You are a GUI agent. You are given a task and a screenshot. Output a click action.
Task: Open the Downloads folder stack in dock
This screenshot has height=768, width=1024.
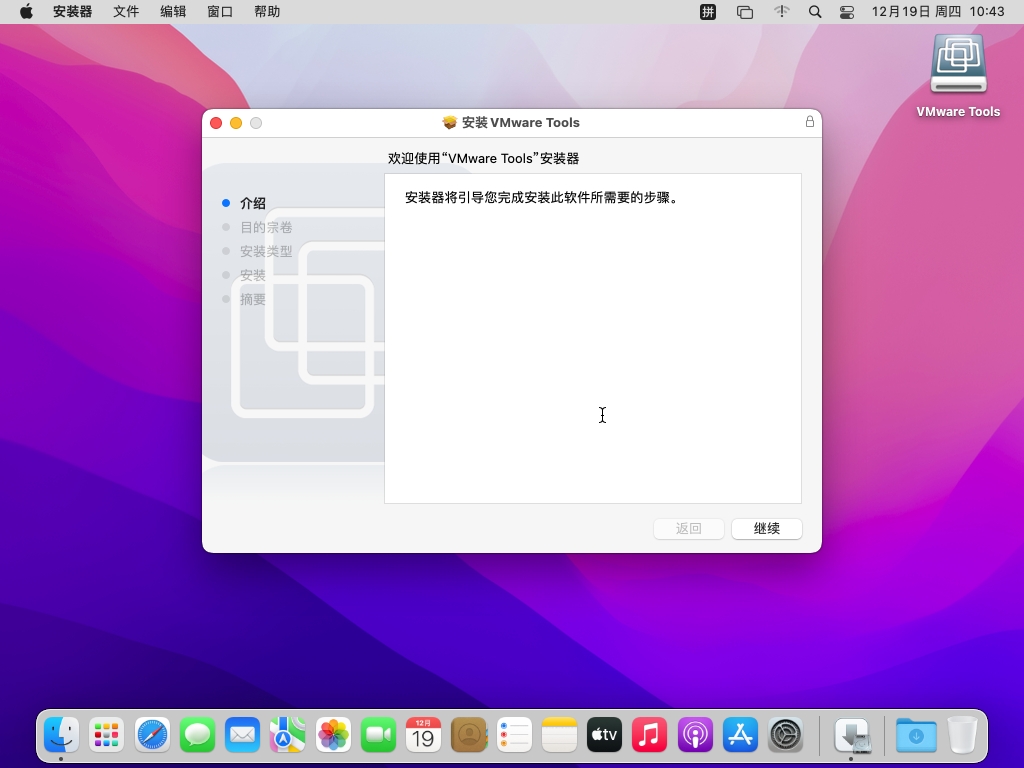click(916, 735)
